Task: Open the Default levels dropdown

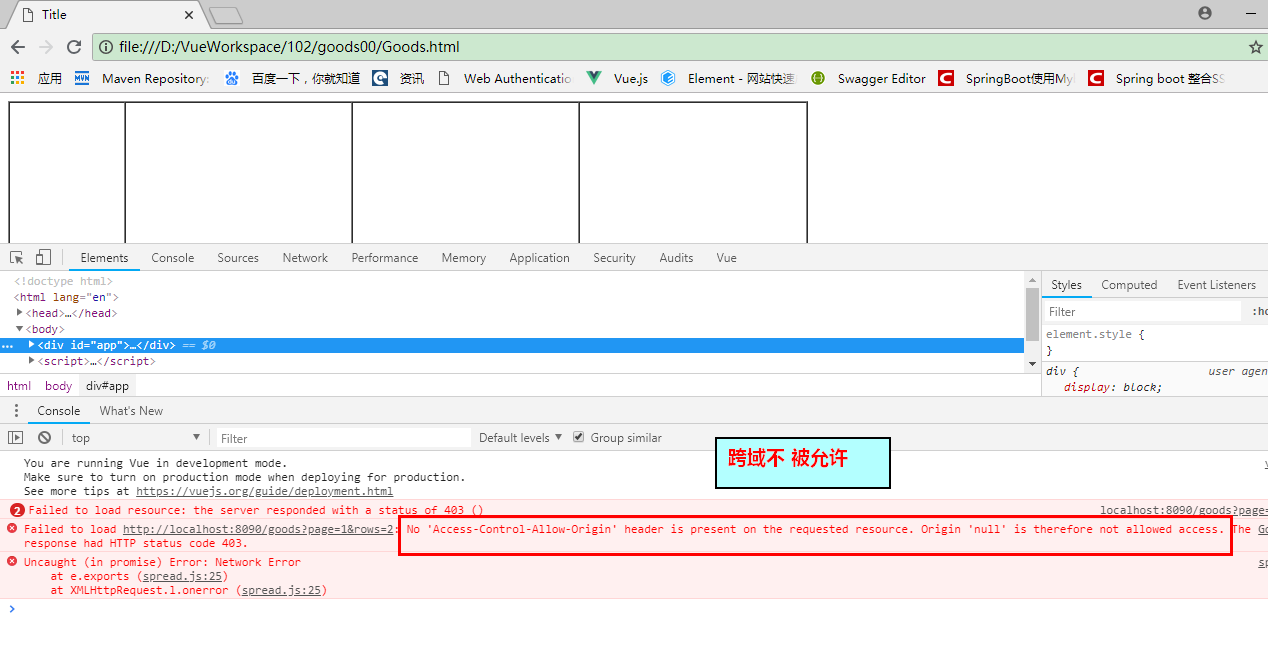Action: click(520, 438)
